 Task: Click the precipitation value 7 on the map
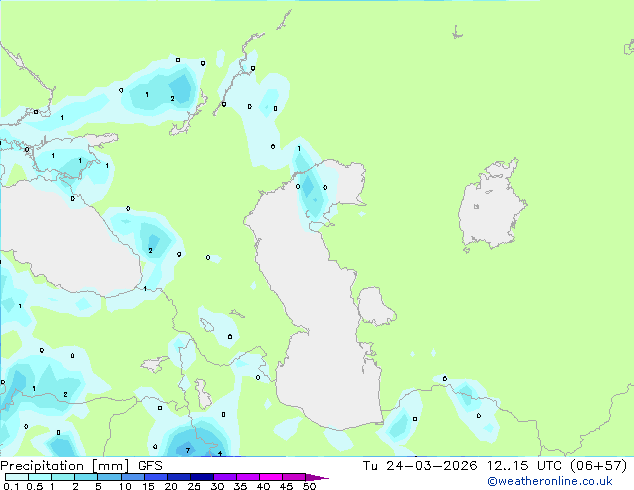point(188,450)
